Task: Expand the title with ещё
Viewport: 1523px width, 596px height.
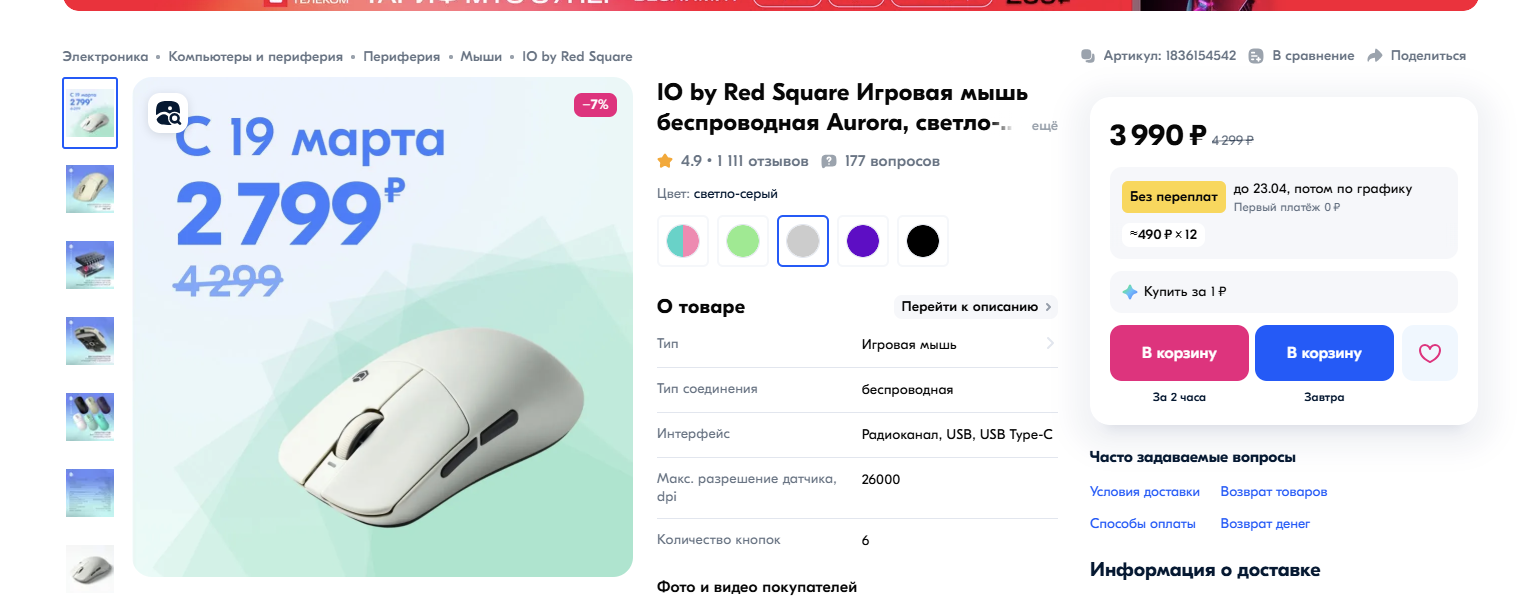Action: click(x=1044, y=126)
